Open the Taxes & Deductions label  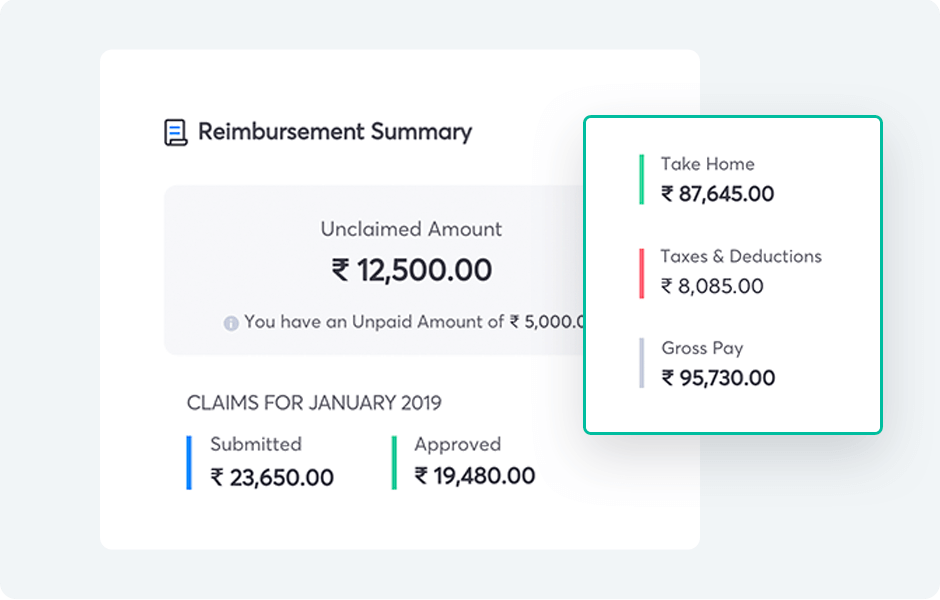(740, 256)
